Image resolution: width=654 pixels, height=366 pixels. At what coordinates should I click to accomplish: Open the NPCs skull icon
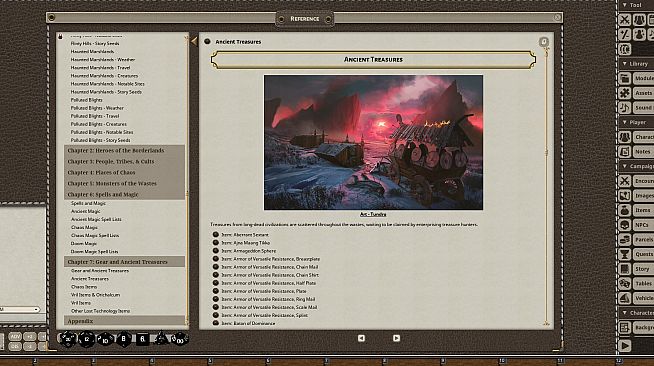[x=625, y=225]
